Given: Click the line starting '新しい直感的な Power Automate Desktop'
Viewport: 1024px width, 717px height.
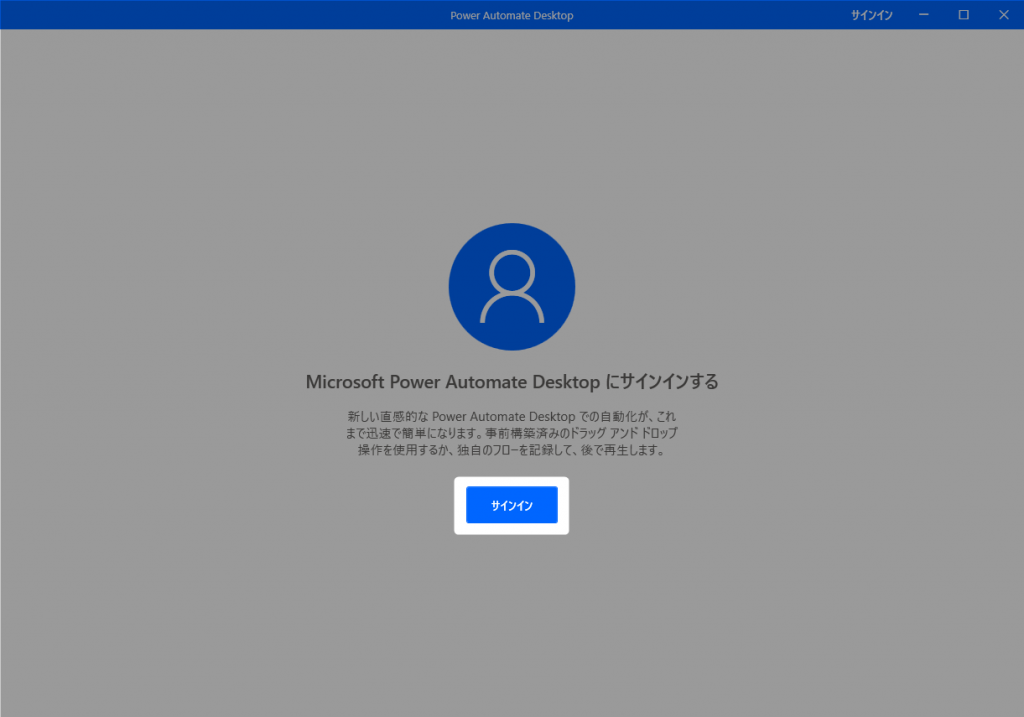Looking at the screenshot, I should (x=511, y=416).
